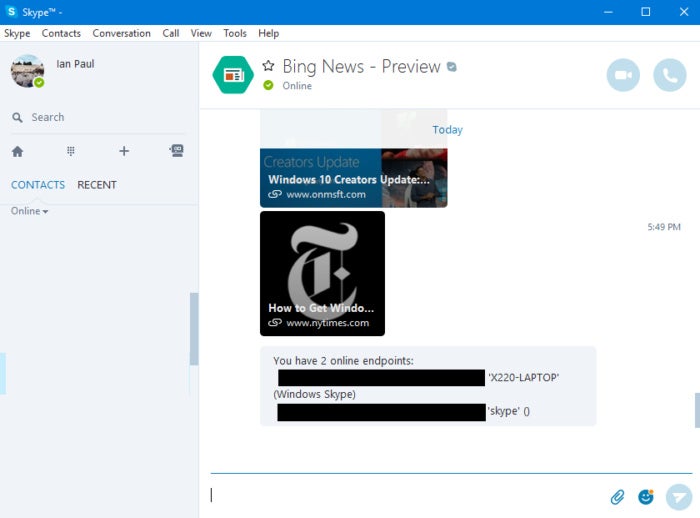
Task: Click the search magnifier icon
Action: (17, 117)
